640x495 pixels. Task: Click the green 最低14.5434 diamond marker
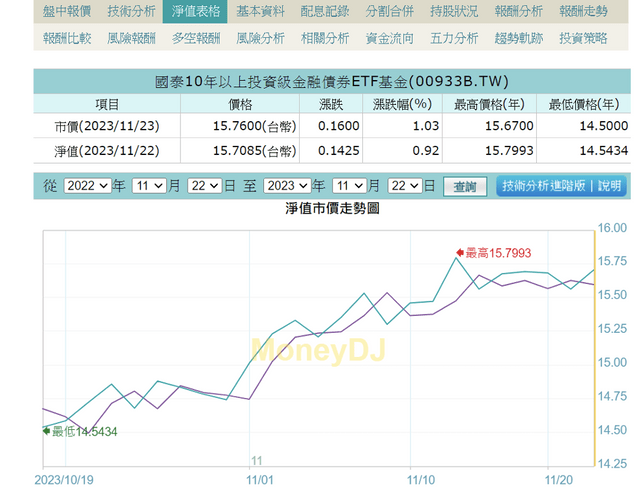point(46,431)
